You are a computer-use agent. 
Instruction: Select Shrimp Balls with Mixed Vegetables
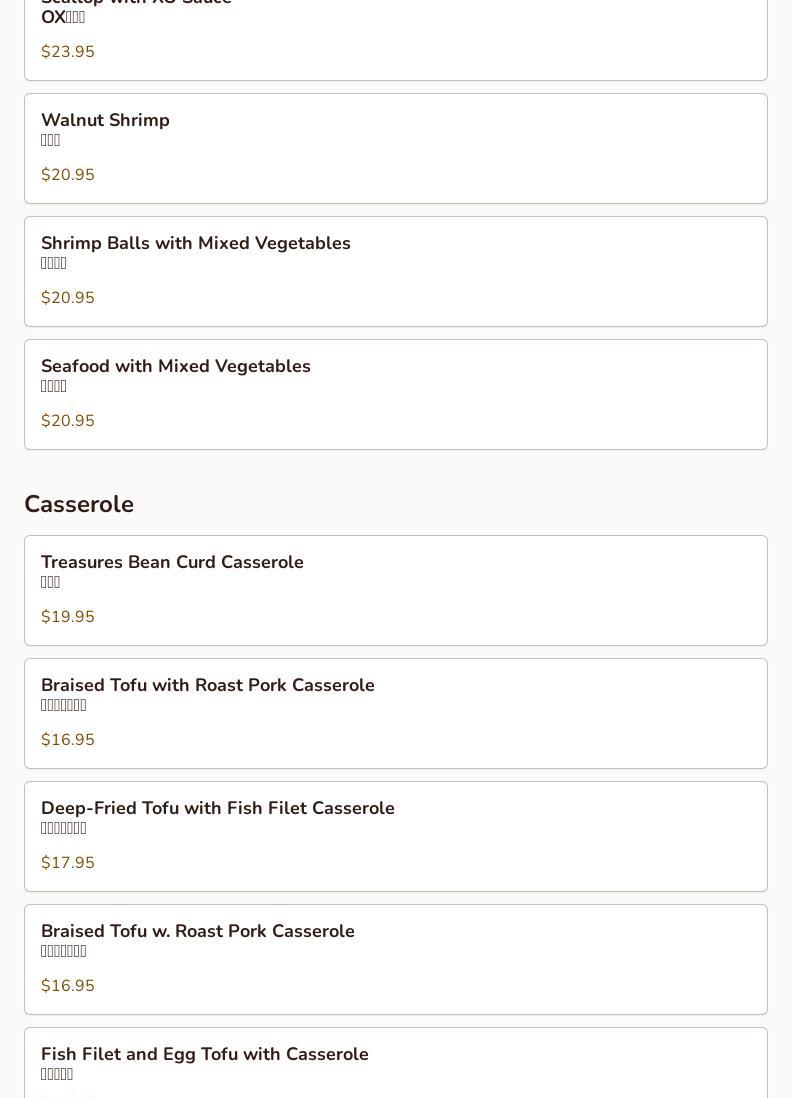196,244
